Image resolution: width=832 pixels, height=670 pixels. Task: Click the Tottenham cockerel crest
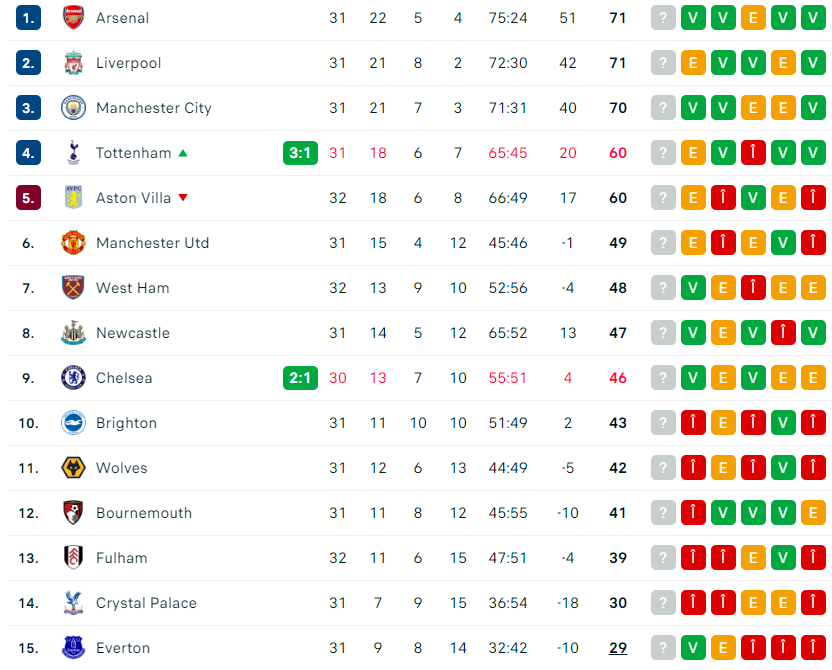73,153
